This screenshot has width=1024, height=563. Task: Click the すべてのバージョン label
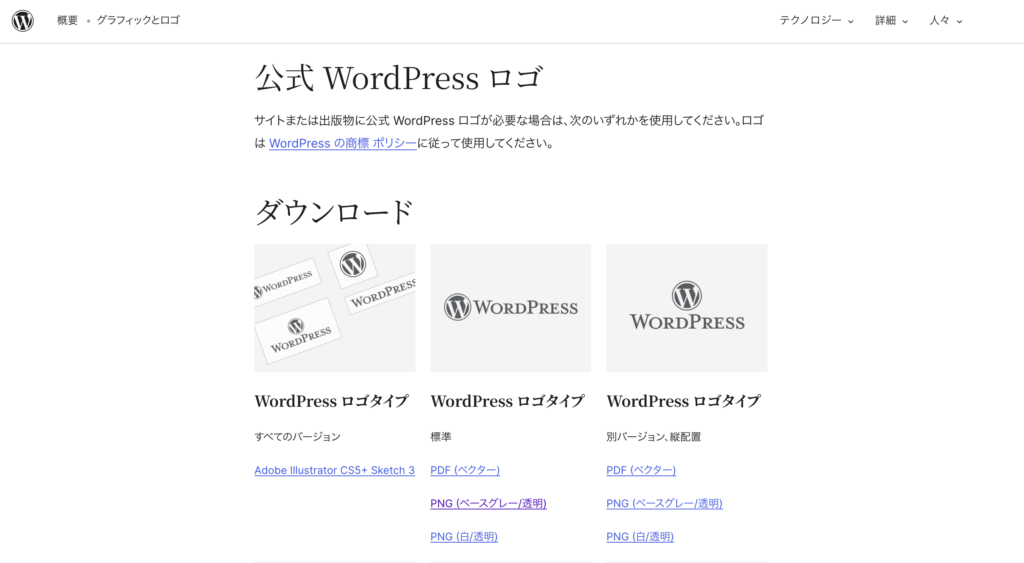pos(297,436)
